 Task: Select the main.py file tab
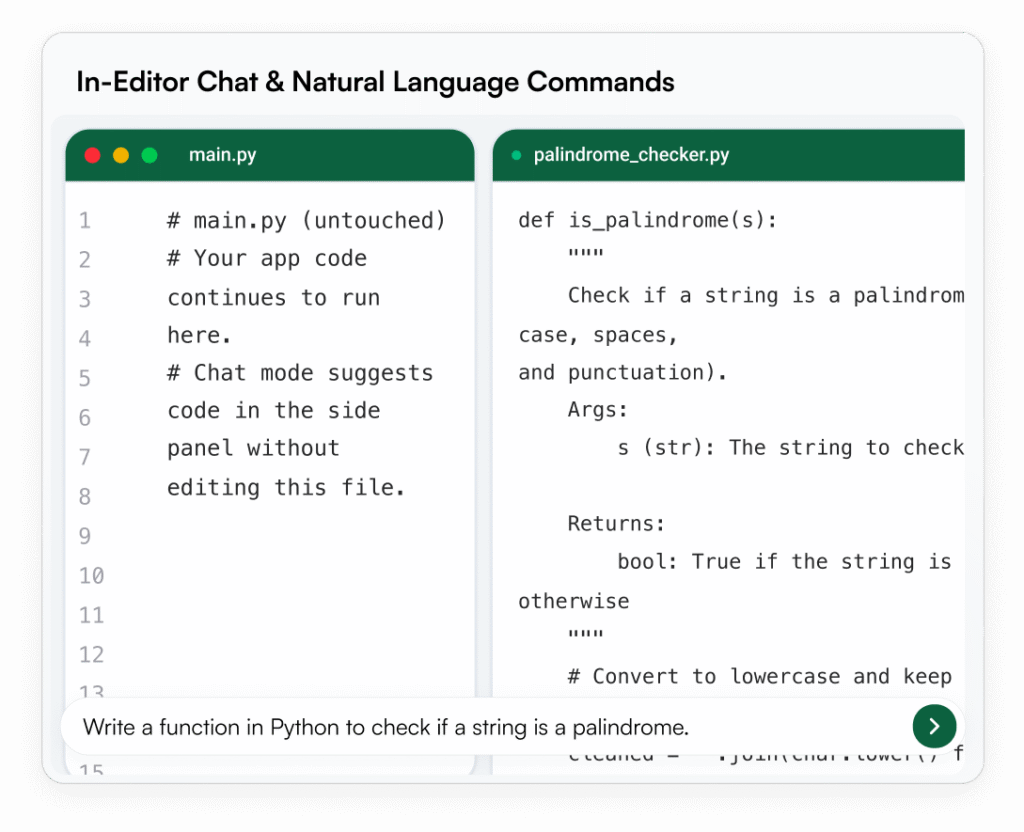[222, 155]
